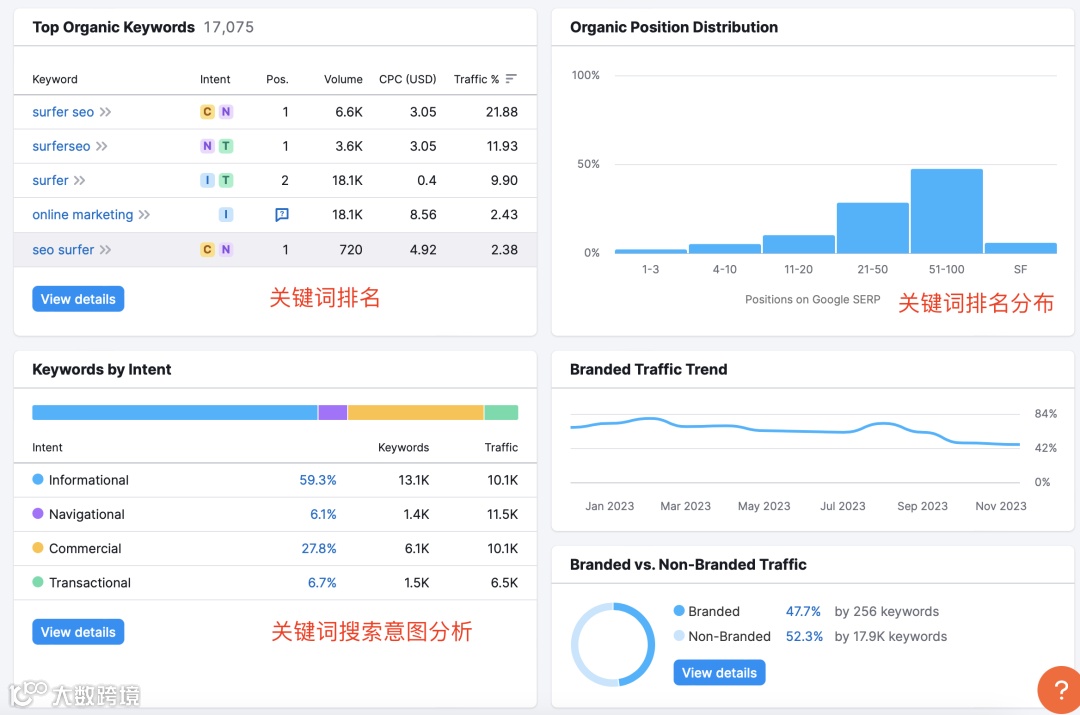1080x715 pixels.
Task: Click the Volume column header
Action: pyautogui.click(x=343, y=79)
